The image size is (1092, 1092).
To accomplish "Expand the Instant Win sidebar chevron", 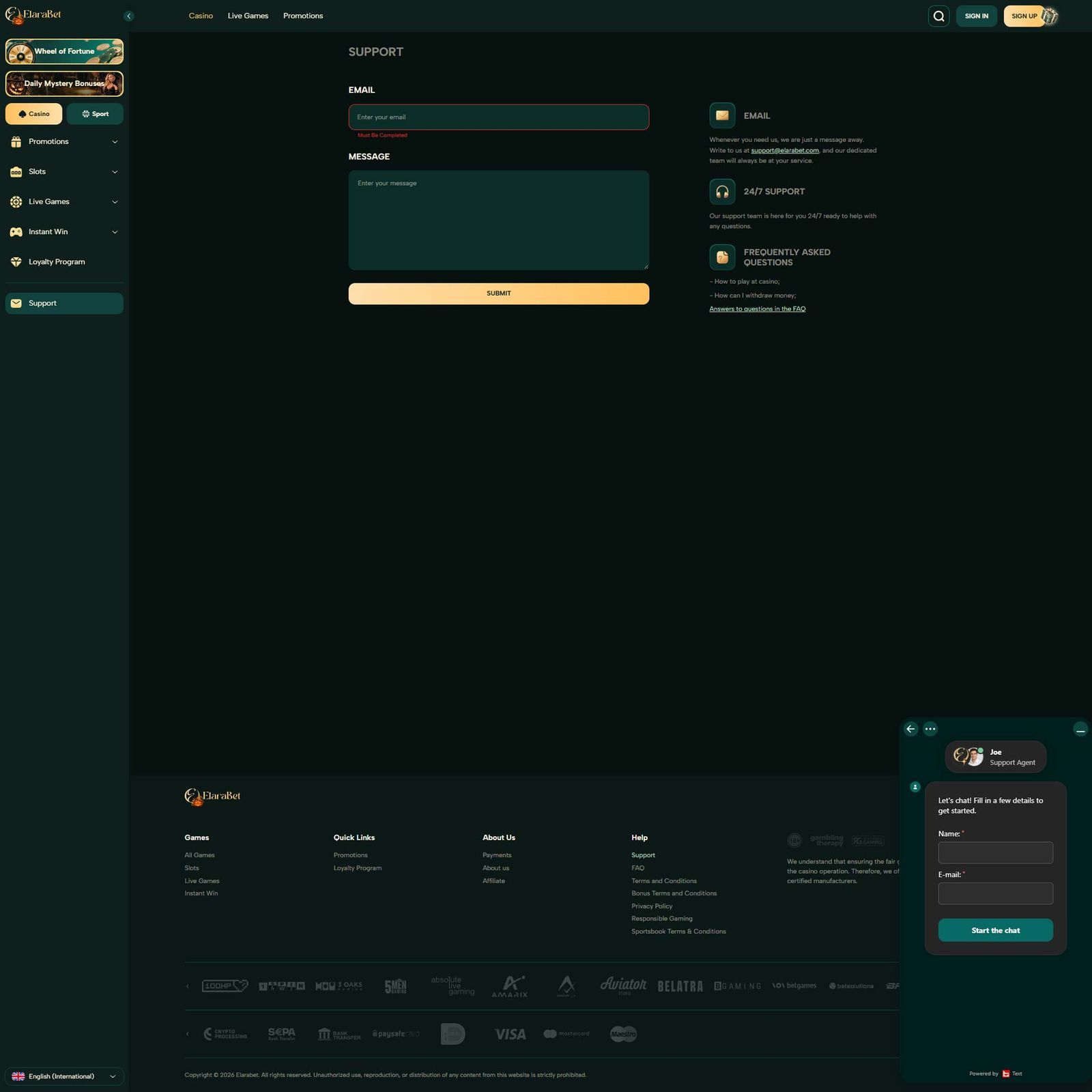I will tap(115, 232).
